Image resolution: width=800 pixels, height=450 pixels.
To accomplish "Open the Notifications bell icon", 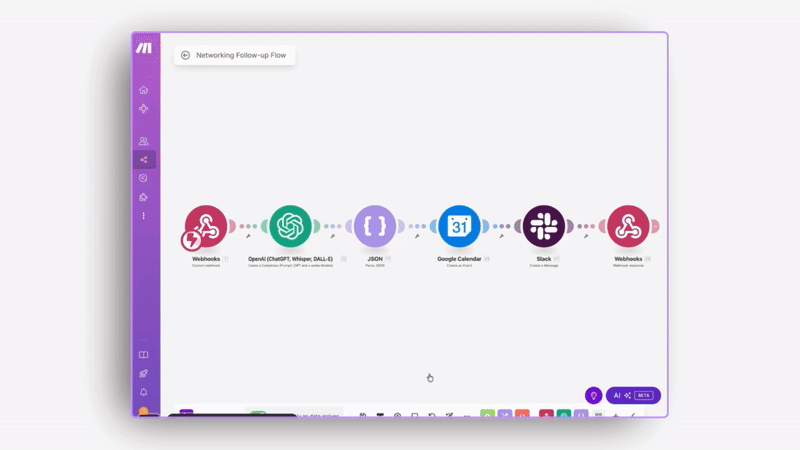I will point(143,392).
